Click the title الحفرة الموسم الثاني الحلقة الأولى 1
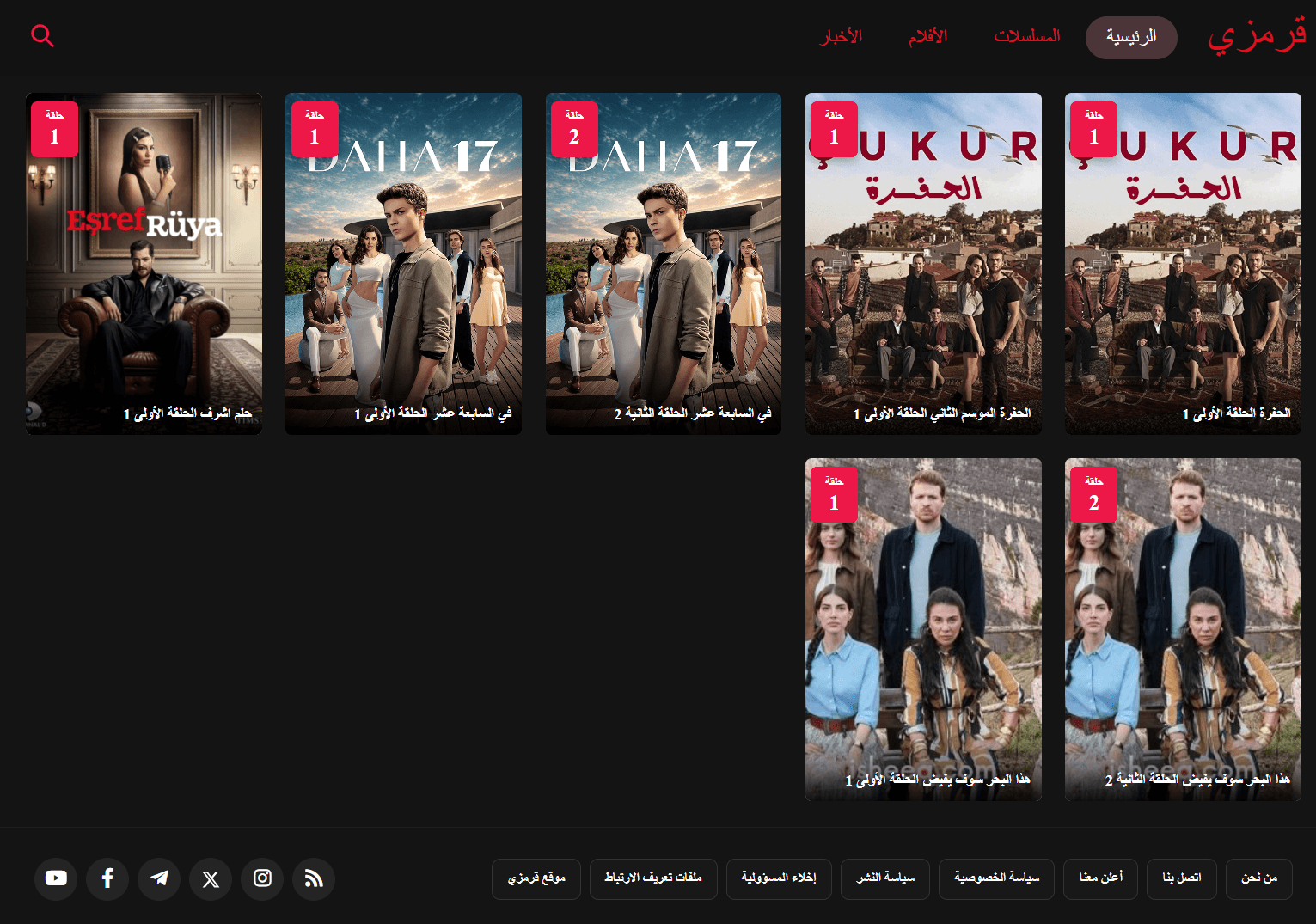The image size is (1316, 924). click(942, 414)
